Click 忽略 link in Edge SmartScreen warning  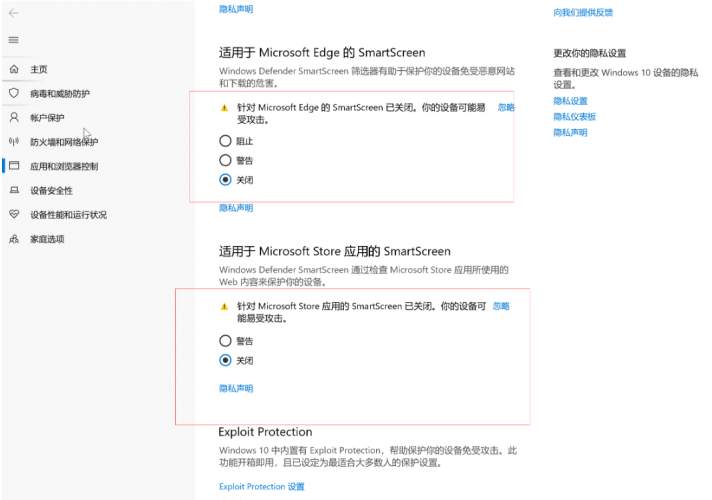tap(506, 107)
